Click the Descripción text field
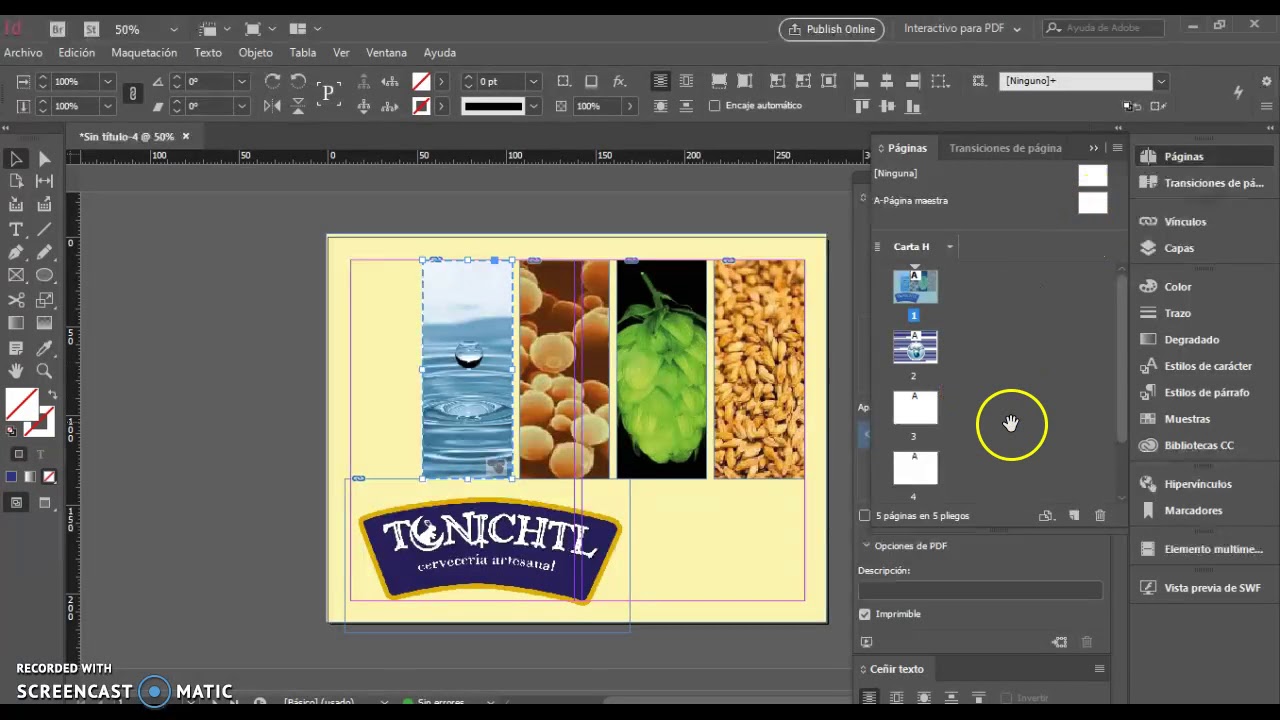This screenshot has height=720, width=1280. [x=980, y=591]
